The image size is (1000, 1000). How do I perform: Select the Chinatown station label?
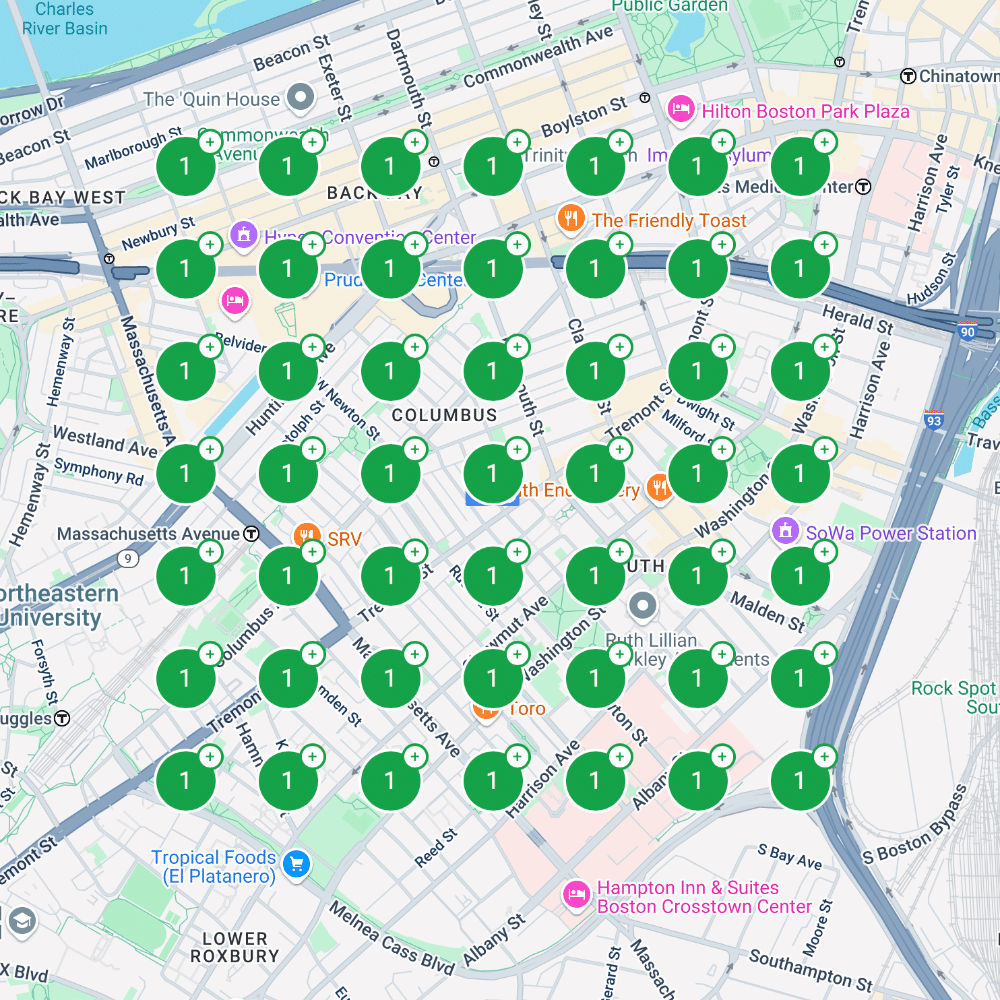(959, 76)
